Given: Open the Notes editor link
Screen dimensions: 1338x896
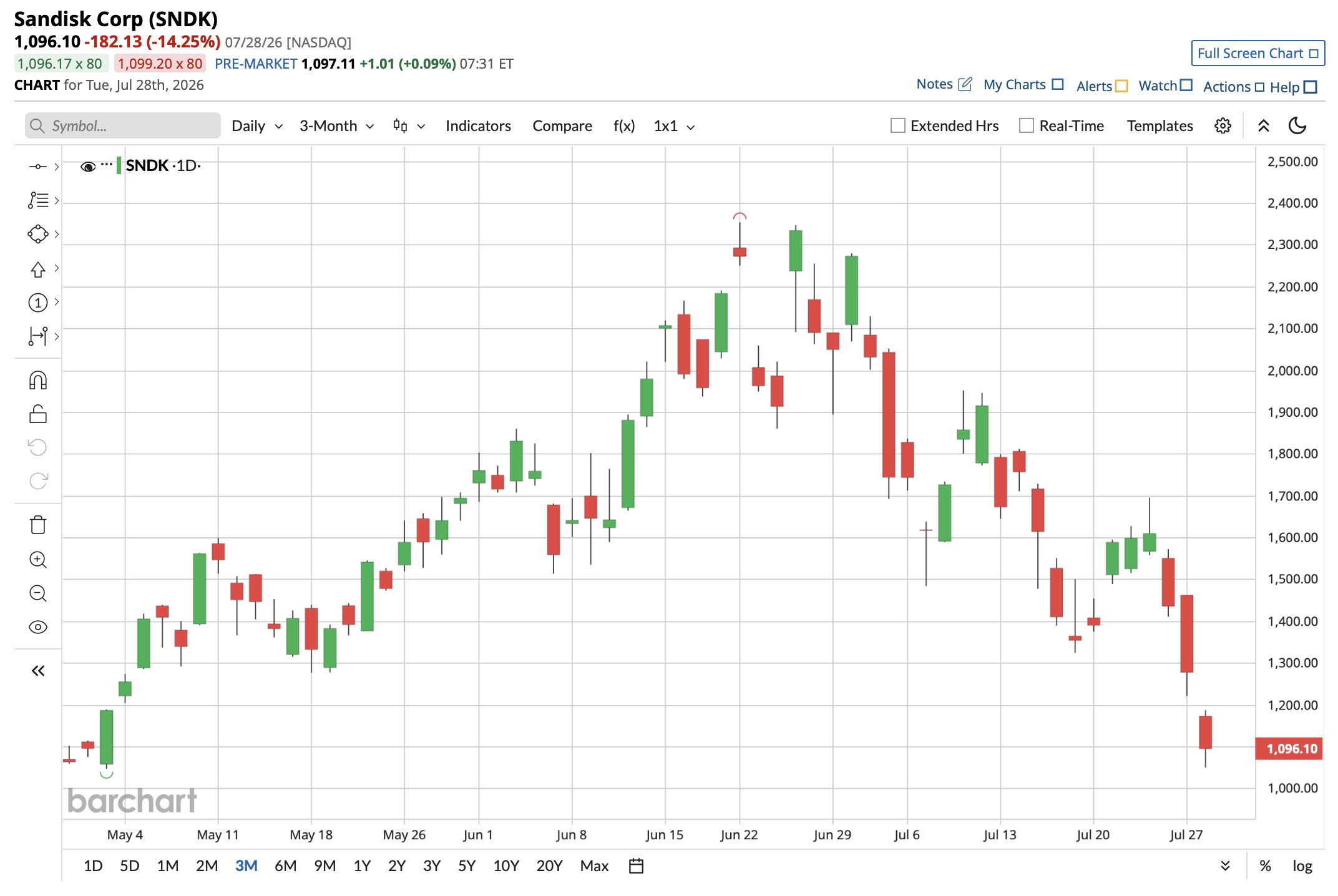Looking at the screenshot, I should [x=944, y=84].
